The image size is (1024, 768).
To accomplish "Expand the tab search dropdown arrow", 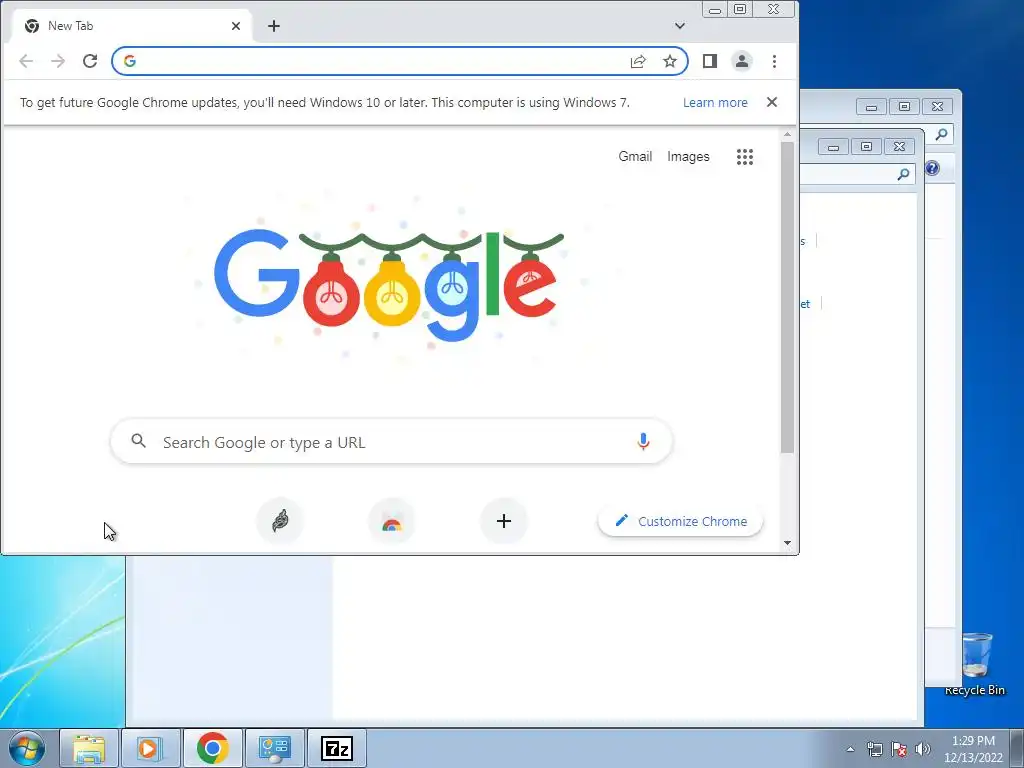I will [x=680, y=26].
